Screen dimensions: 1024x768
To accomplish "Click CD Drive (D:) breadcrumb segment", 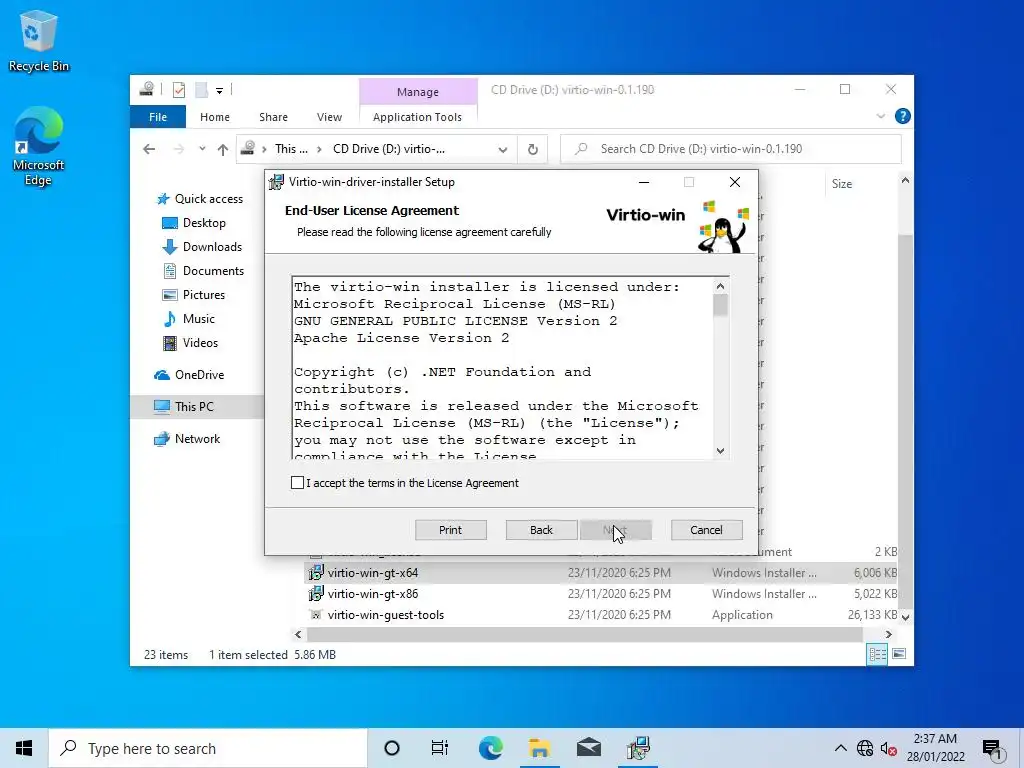I will 389,149.
